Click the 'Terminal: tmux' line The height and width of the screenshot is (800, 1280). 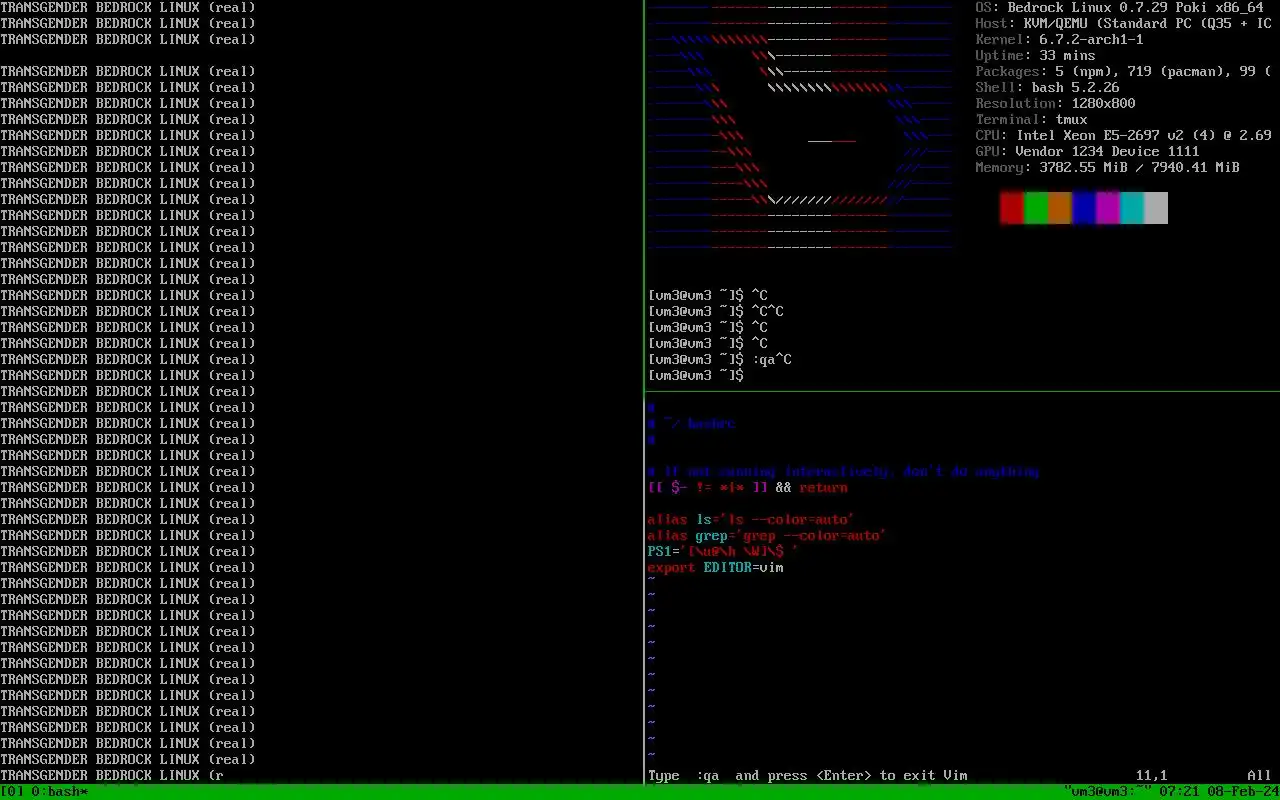point(1032,120)
